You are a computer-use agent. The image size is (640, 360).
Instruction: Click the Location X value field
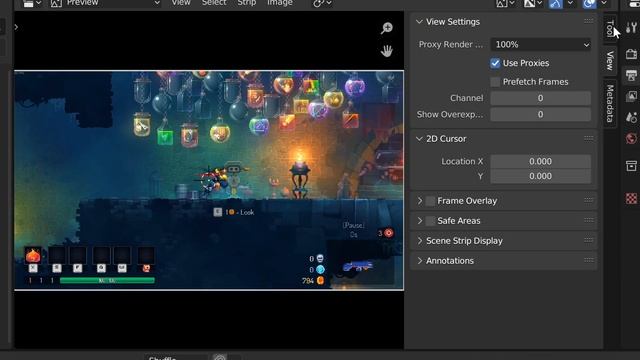pos(540,161)
